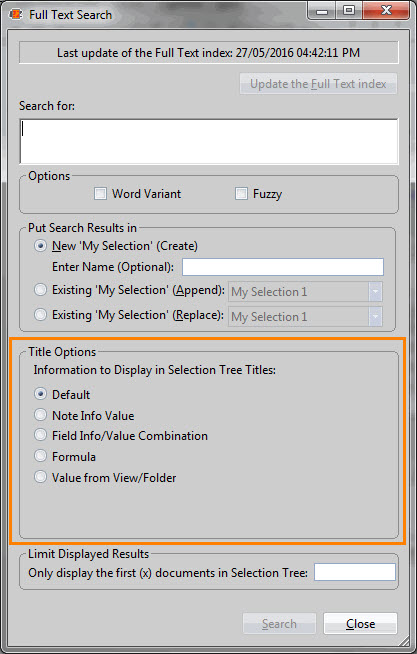417x654 pixels.
Task: Click the Search for text box
Action: (209, 141)
